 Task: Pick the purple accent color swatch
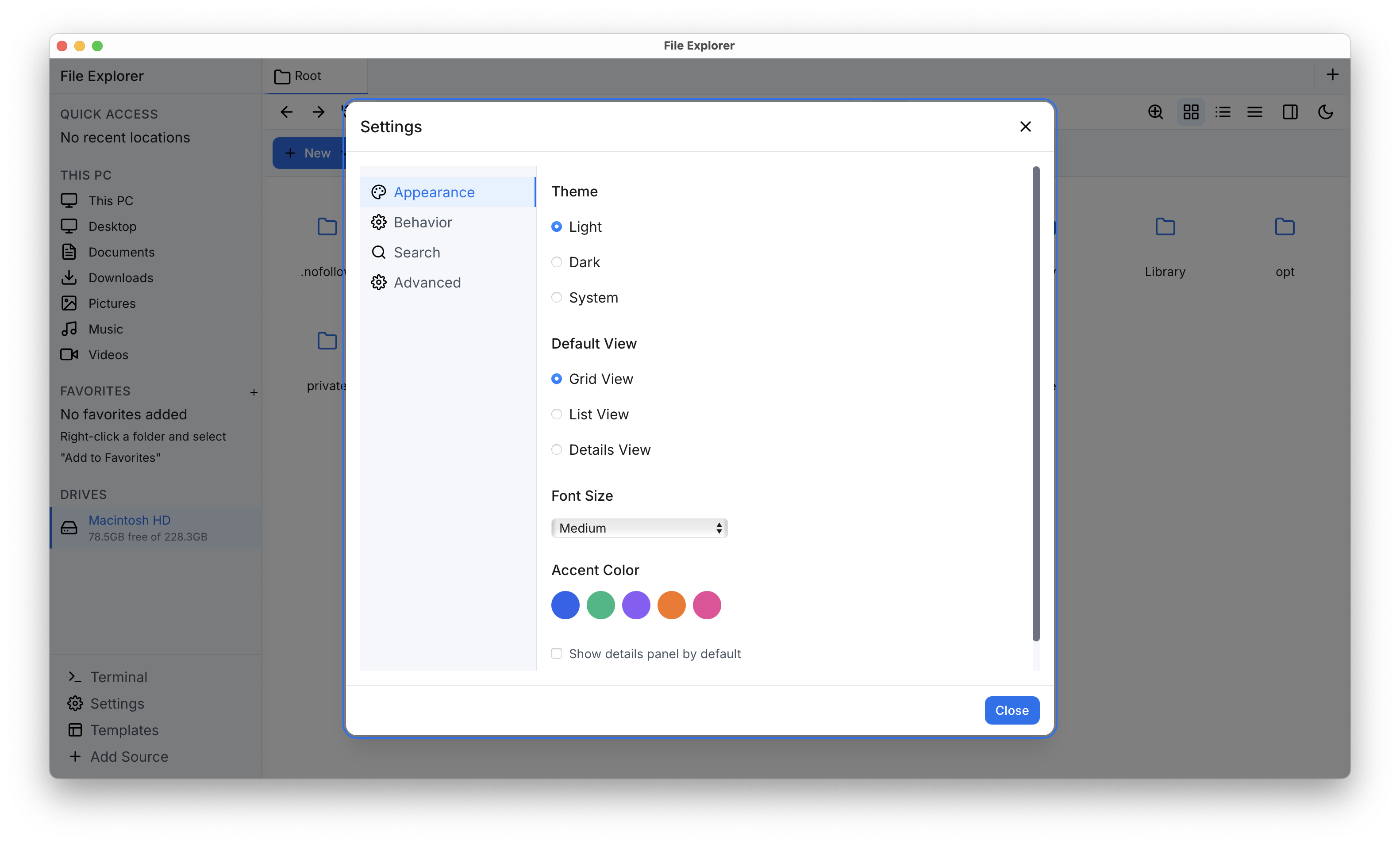point(636,605)
